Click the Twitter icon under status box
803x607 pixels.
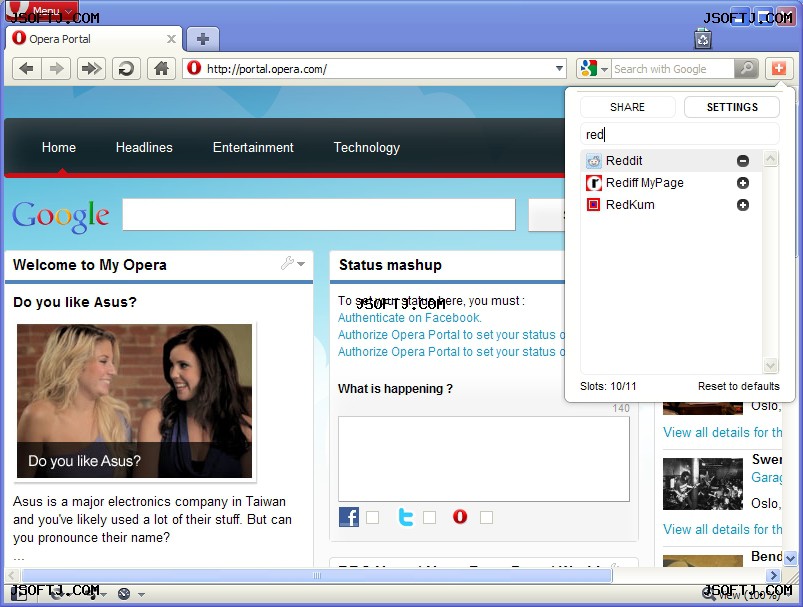406,517
